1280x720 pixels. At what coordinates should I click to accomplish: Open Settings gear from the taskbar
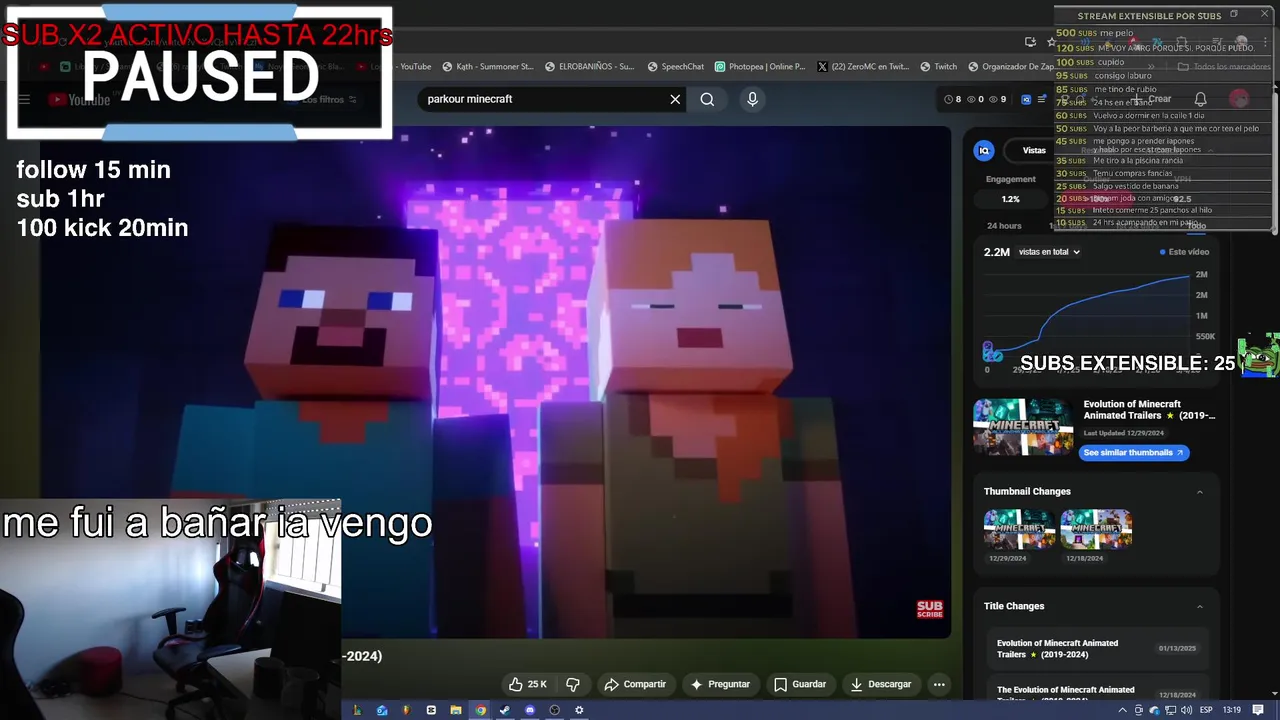point(579,710)
